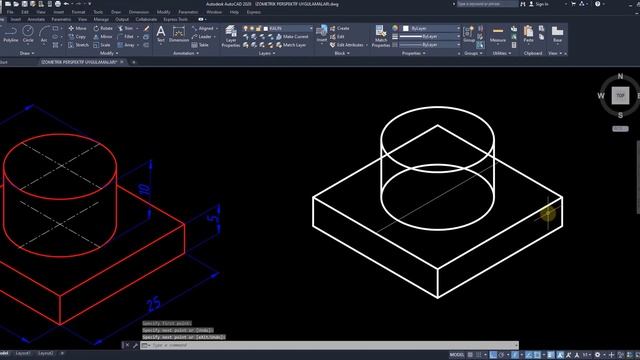This screenshot has height=360, width=640.
Task: Open the Measure tool
Action: pyautogui.click(x=498, y=34)
